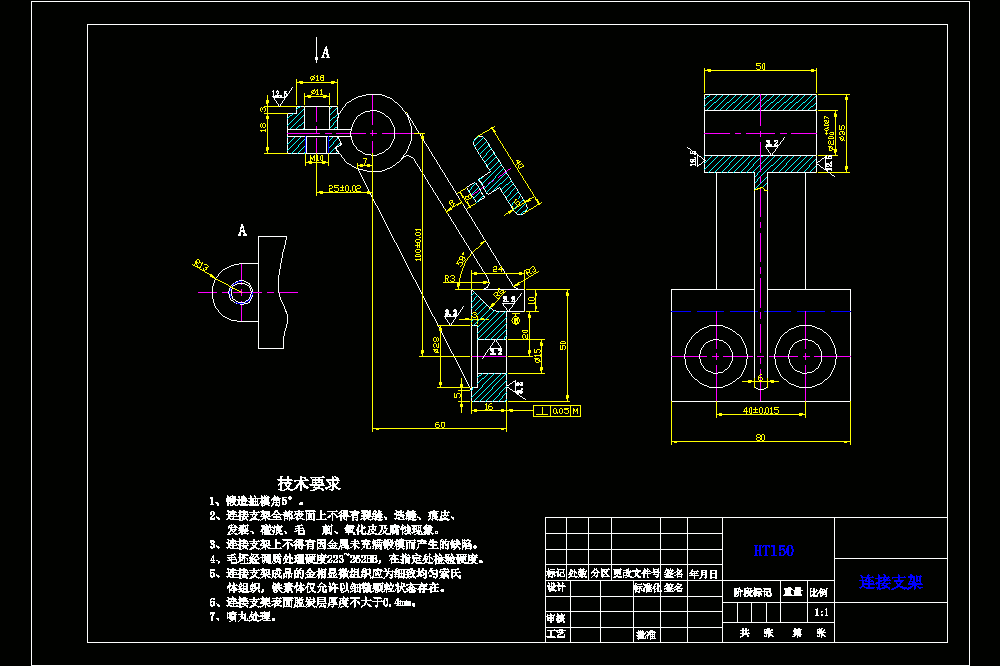
Task: Click the 审核 title block label
Action: [x=555, y=618]
